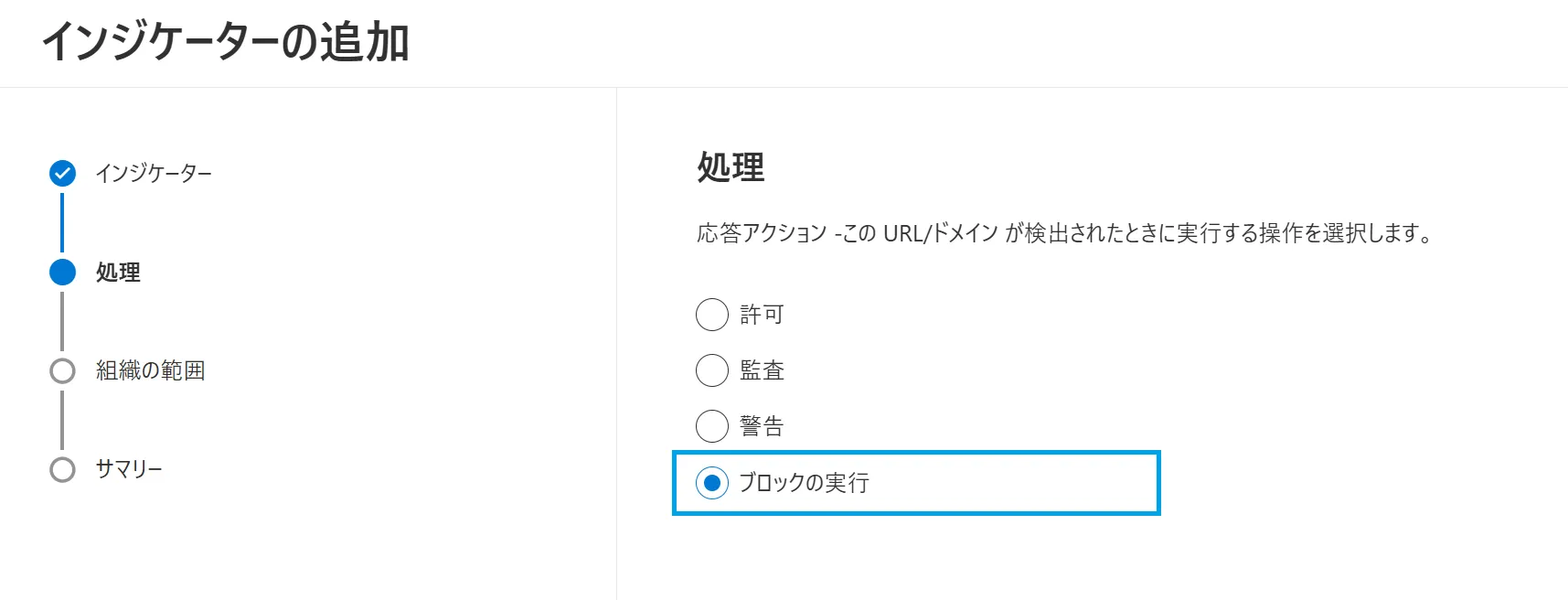Go back to the インジケーター step label
Viewport: 1568px width, 600px height.
pyautogui.click(x=154, y=173)
